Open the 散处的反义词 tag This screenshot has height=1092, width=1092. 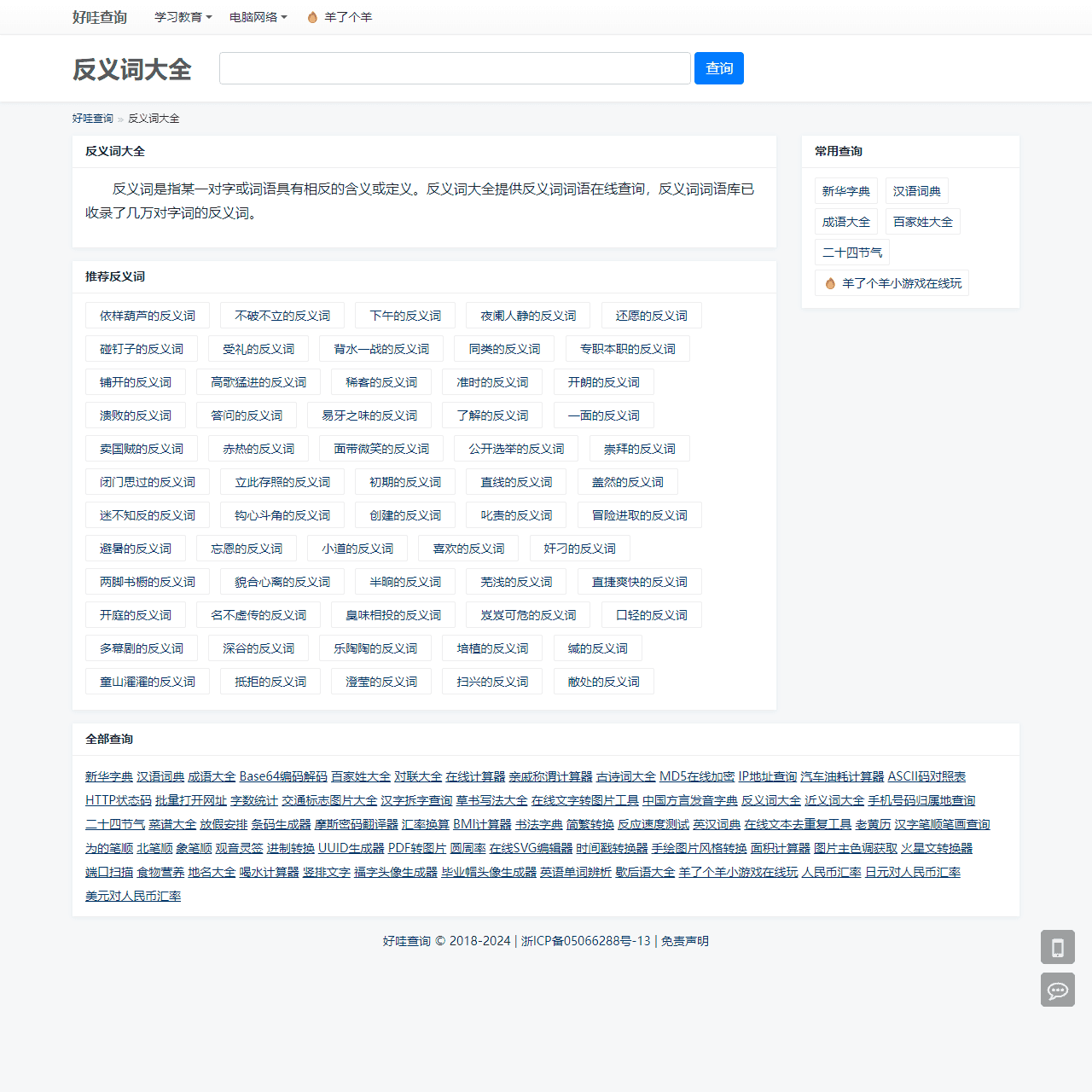604,682
